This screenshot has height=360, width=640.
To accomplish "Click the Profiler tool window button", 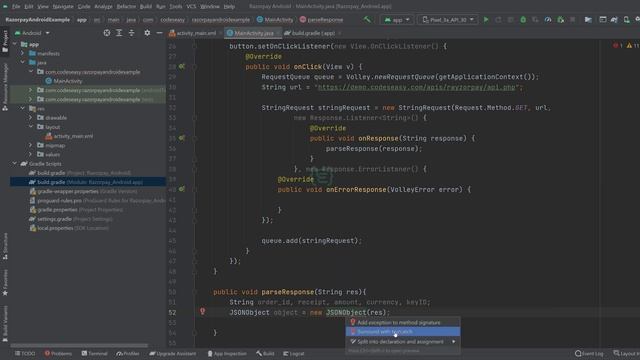I will (128, 353).
